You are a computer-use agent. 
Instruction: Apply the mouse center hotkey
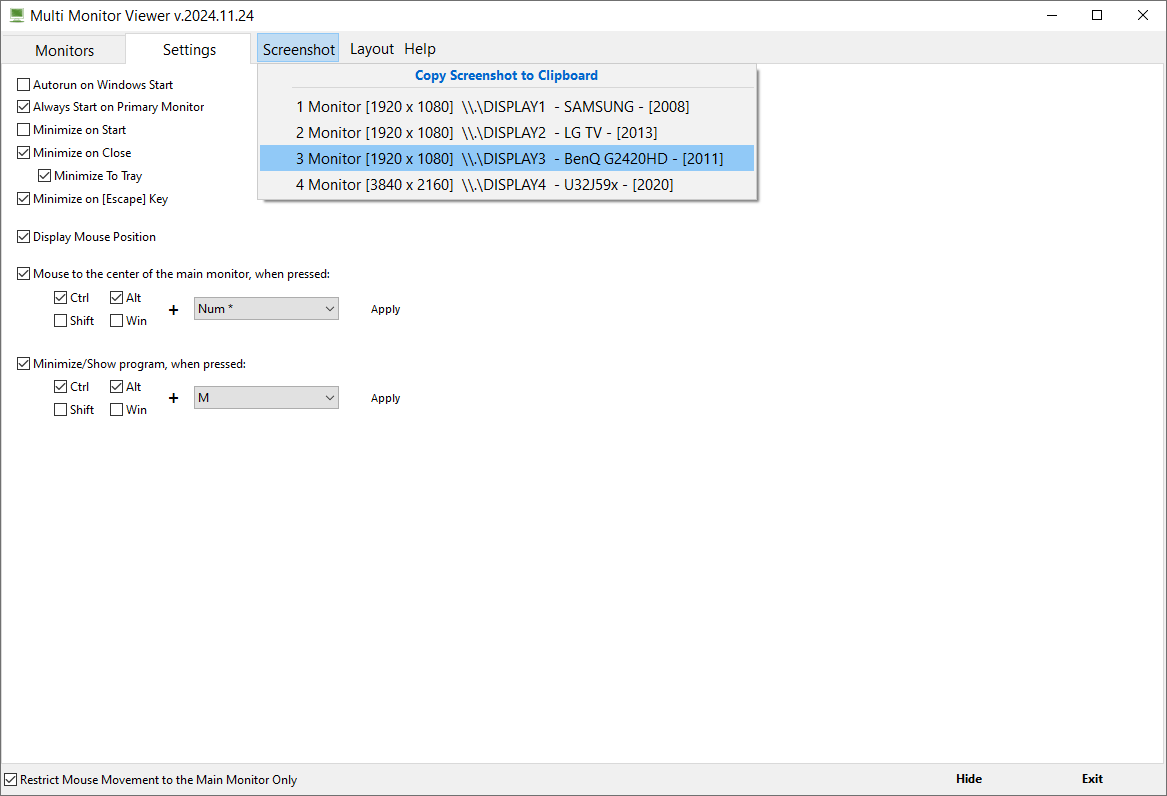tap(385, 310)
